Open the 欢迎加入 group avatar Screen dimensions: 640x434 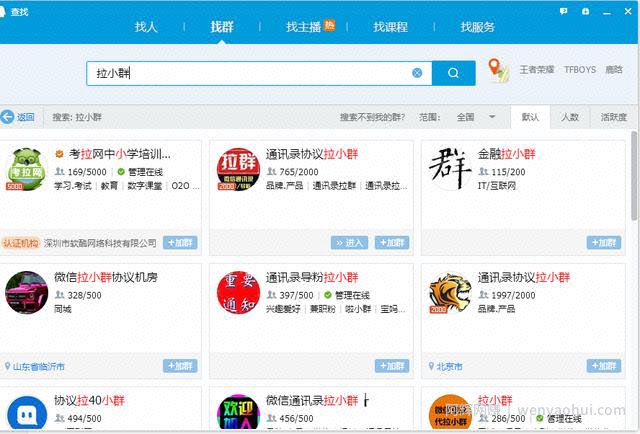[238, 413]
